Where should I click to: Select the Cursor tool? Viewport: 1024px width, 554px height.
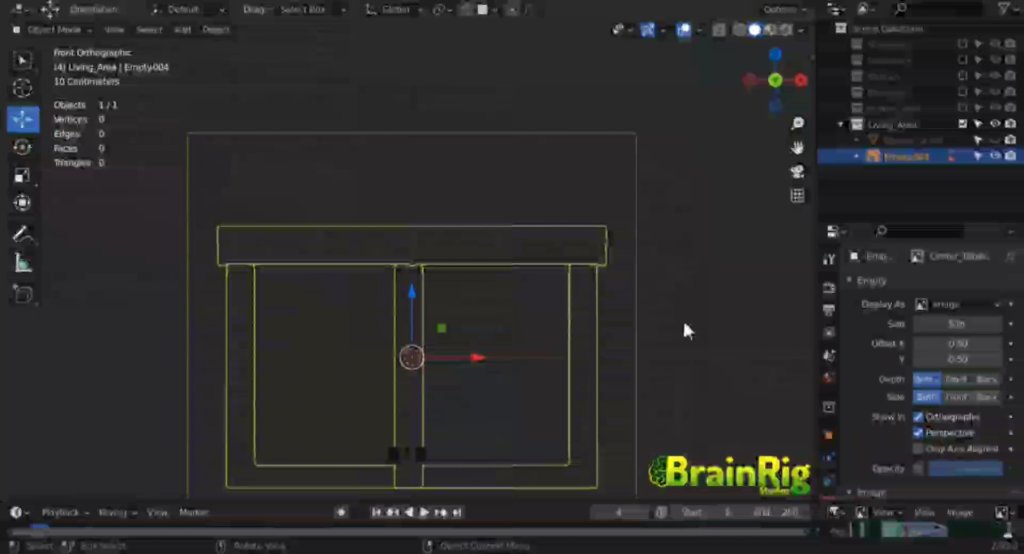pos(23,88)
